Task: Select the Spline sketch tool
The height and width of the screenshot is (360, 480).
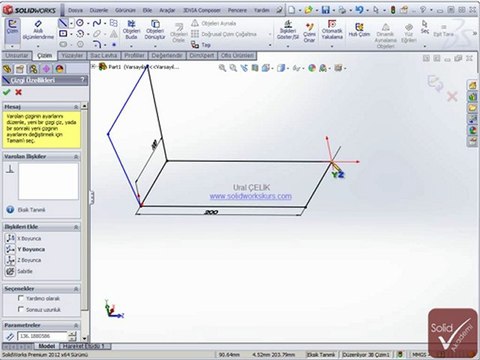Action: [97, 23]
